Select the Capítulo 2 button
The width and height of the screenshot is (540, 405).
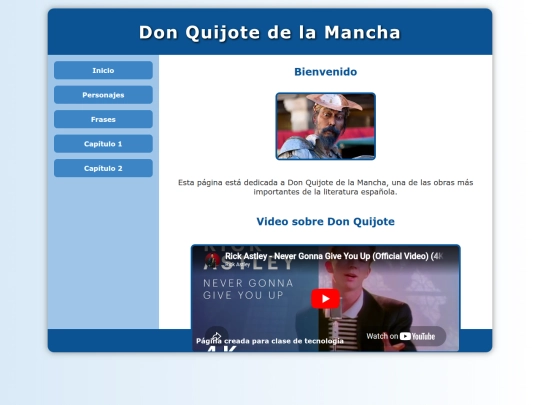click(103, 168)
